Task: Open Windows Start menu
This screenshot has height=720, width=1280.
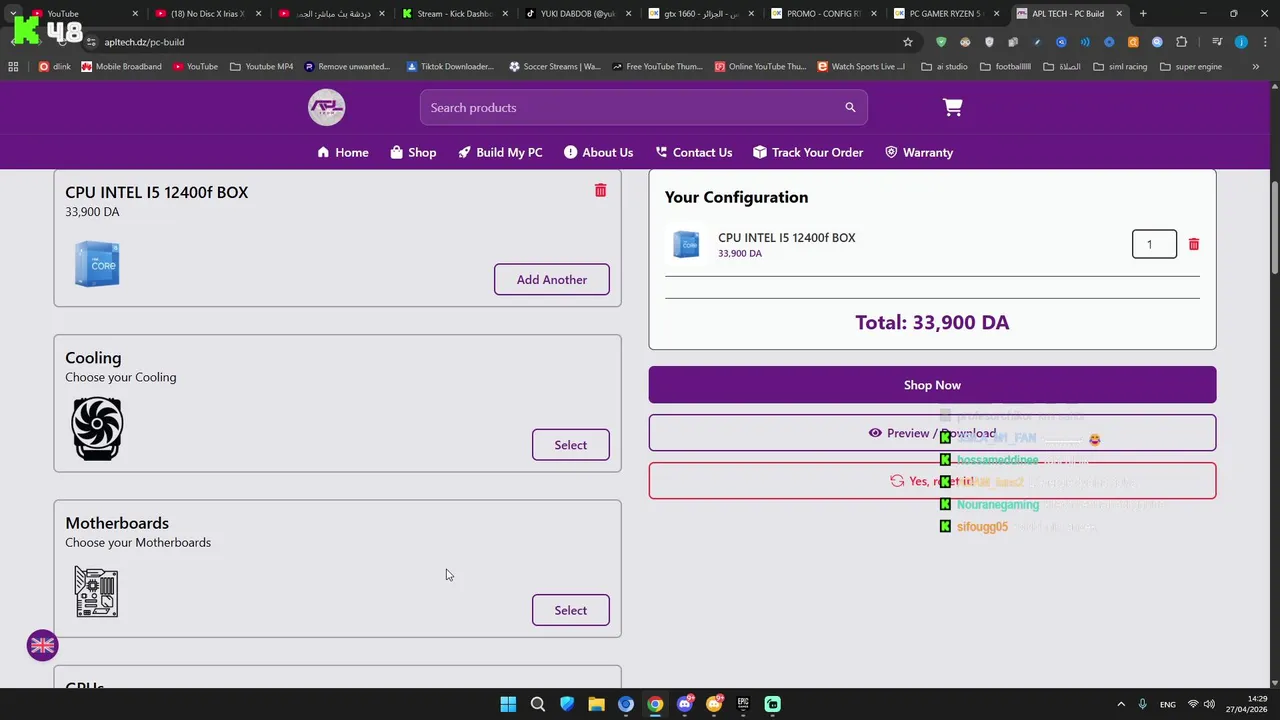Action: point(508,704)
